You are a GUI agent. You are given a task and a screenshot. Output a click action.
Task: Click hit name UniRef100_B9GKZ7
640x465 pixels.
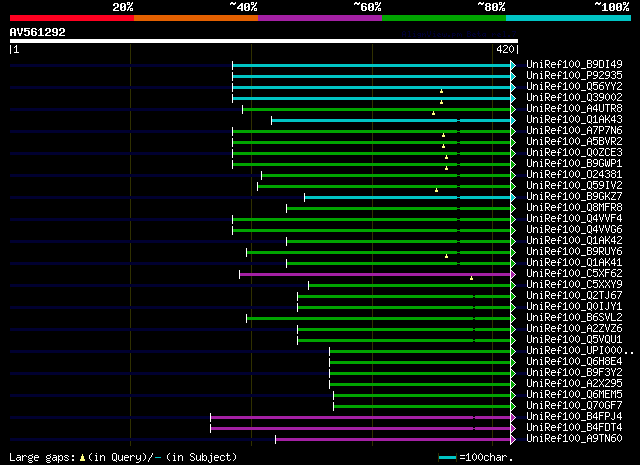click(574, 197)
